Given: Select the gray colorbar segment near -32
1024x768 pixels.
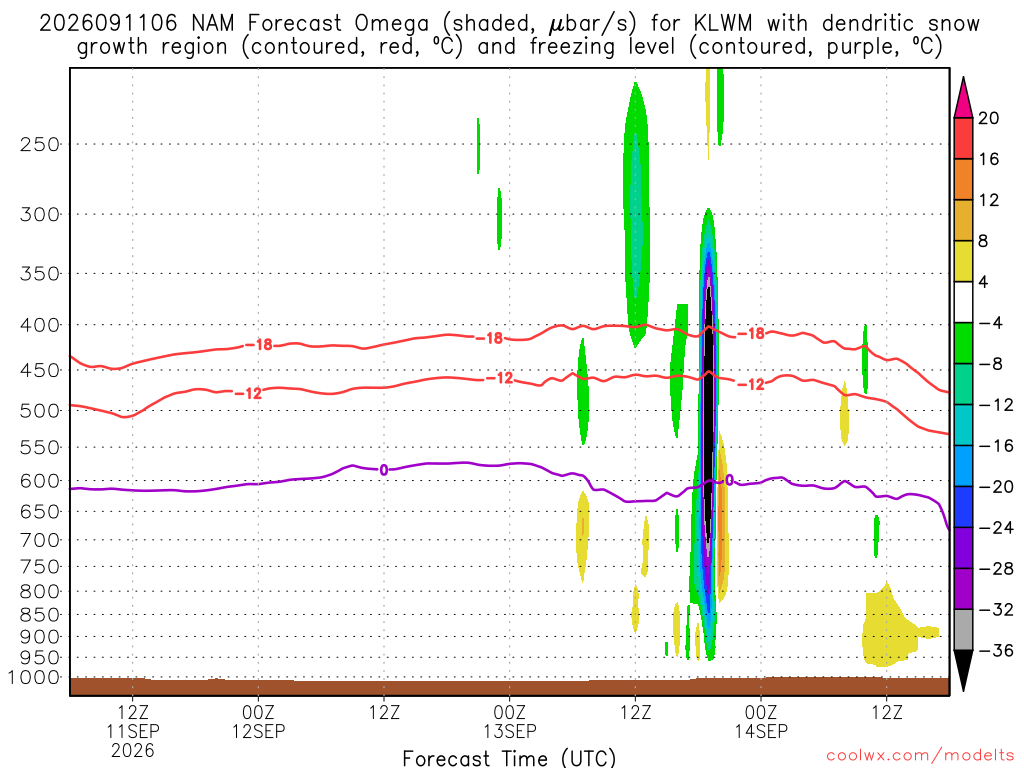Looking at the screenshot, I should coord(963,630).
